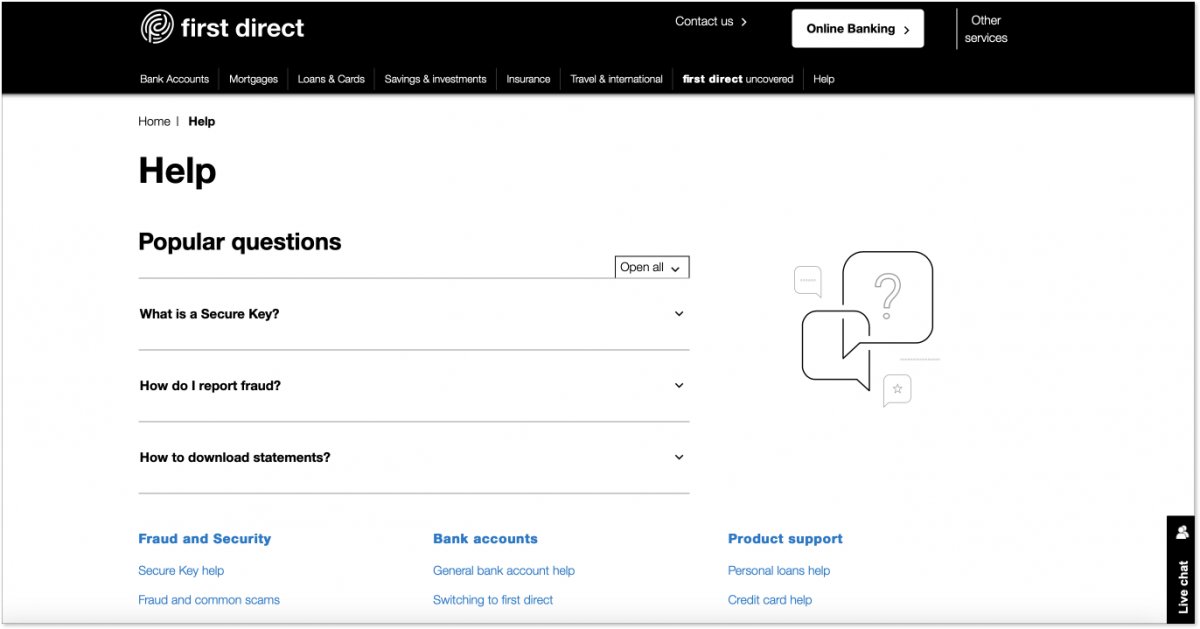1200x629 pixels.
Task: Click the speech bubbles help illustration
Action: click(x=866, y=327)
